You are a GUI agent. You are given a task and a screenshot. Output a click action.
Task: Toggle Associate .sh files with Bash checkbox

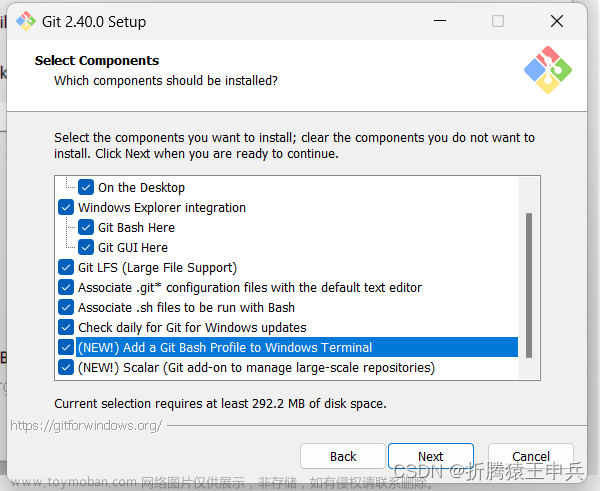click(x=66, y=307)
